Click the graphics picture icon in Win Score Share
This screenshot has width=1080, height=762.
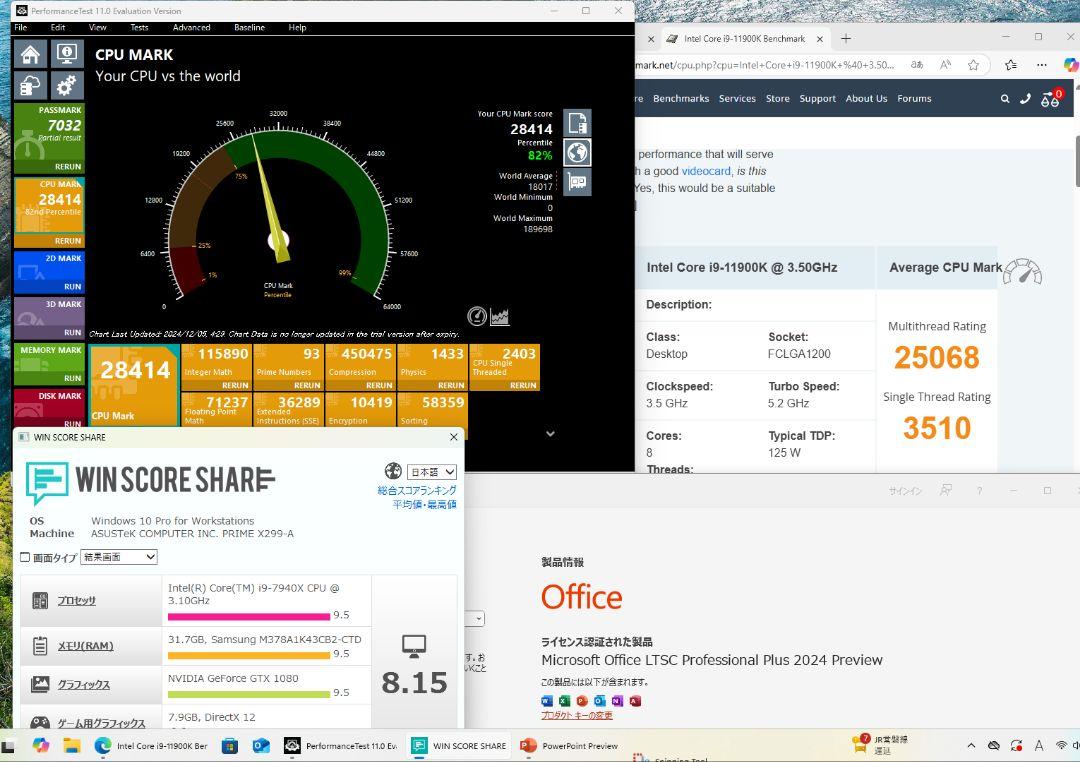40,684
